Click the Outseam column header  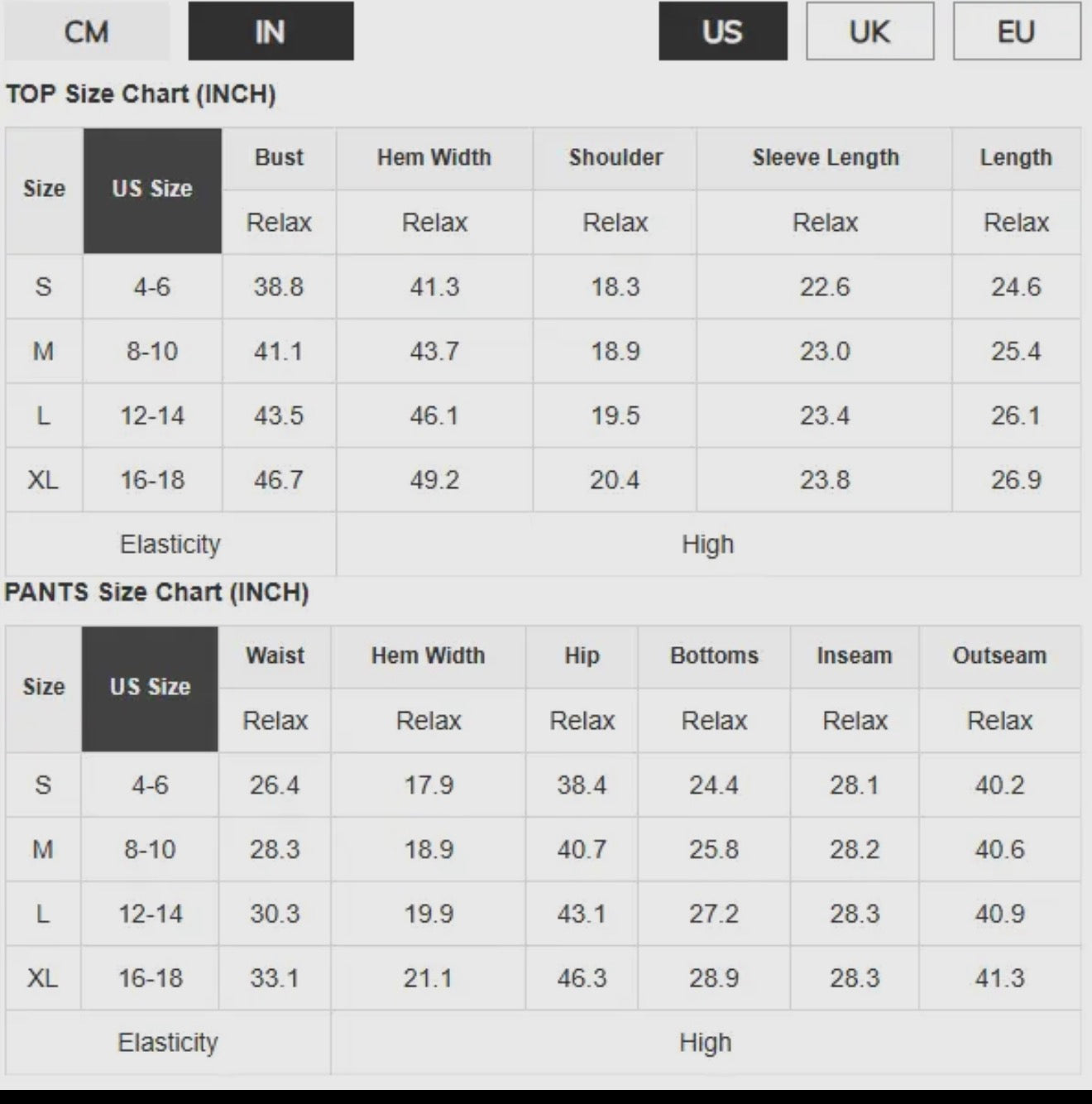(999, 655)
